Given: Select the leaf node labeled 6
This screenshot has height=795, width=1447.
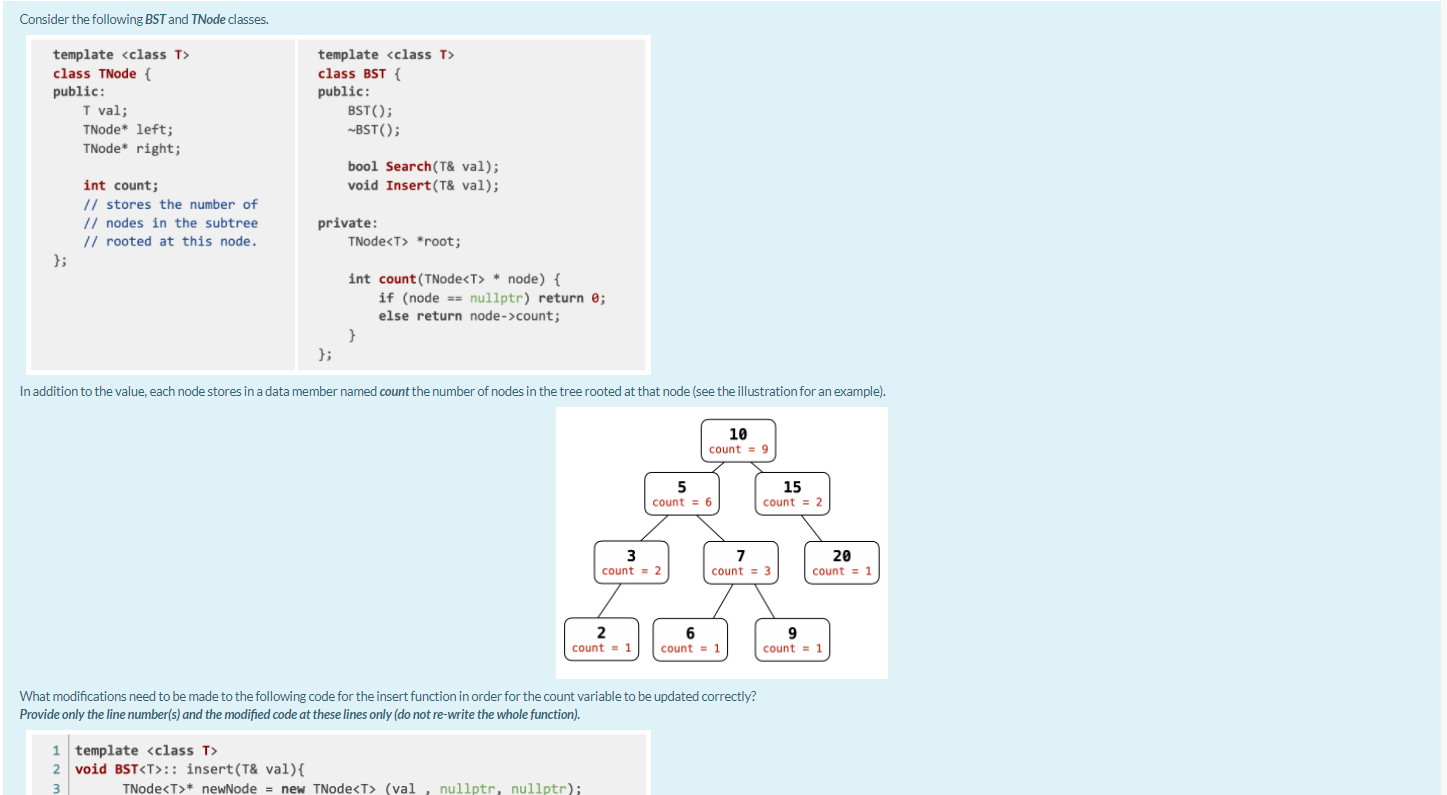Looking at the screenshot, I should tap(690, 639).
